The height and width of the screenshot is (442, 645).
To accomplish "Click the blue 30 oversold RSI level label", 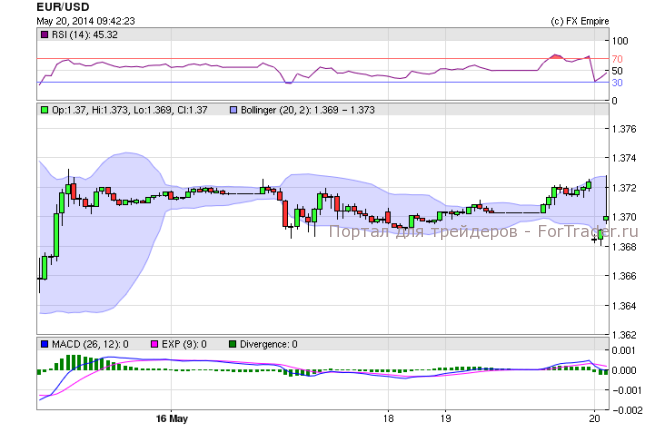I will click(x=617, y=83).
